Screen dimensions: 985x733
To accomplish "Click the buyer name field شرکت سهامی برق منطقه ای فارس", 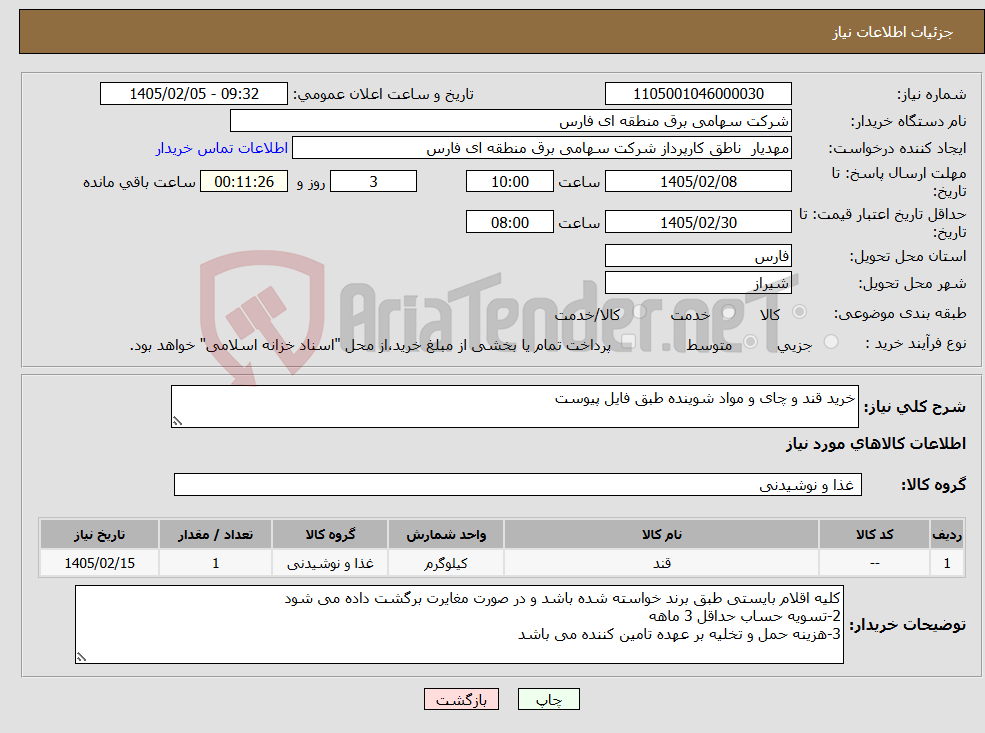I will click(511, 121).
